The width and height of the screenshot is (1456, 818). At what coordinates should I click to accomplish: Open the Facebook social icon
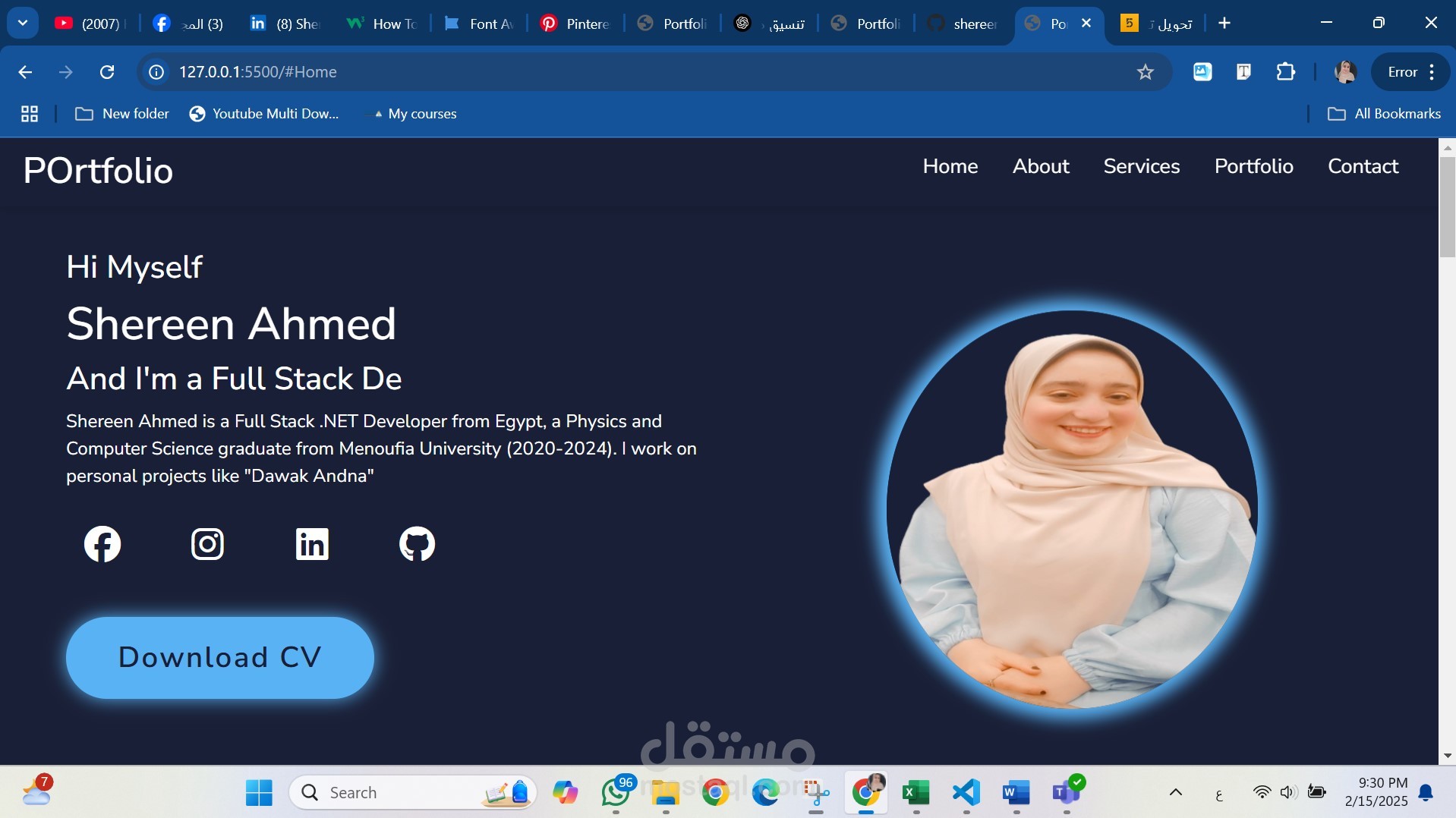[102, 544]
